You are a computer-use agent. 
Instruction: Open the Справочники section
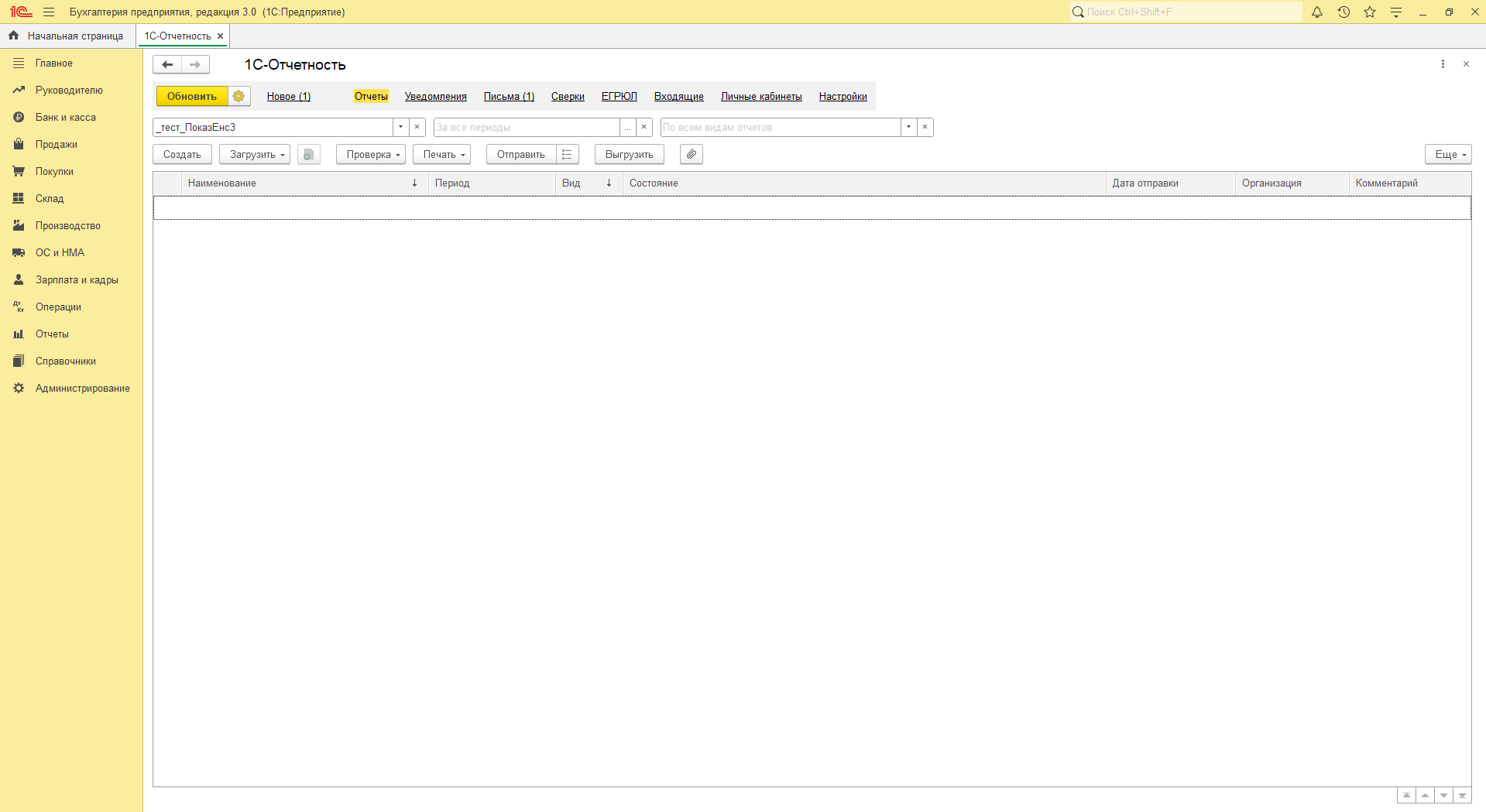click(71, 361)
